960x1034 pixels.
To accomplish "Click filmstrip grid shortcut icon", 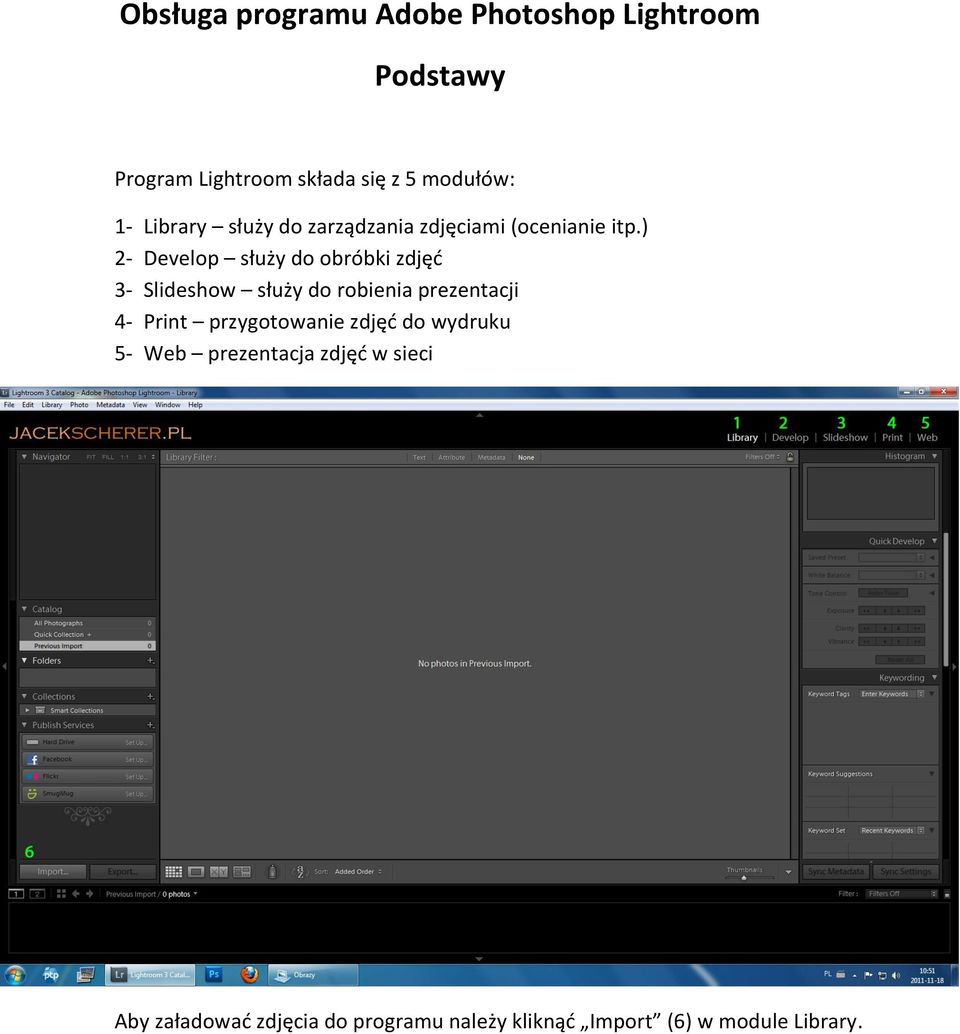I will [61, 894].
